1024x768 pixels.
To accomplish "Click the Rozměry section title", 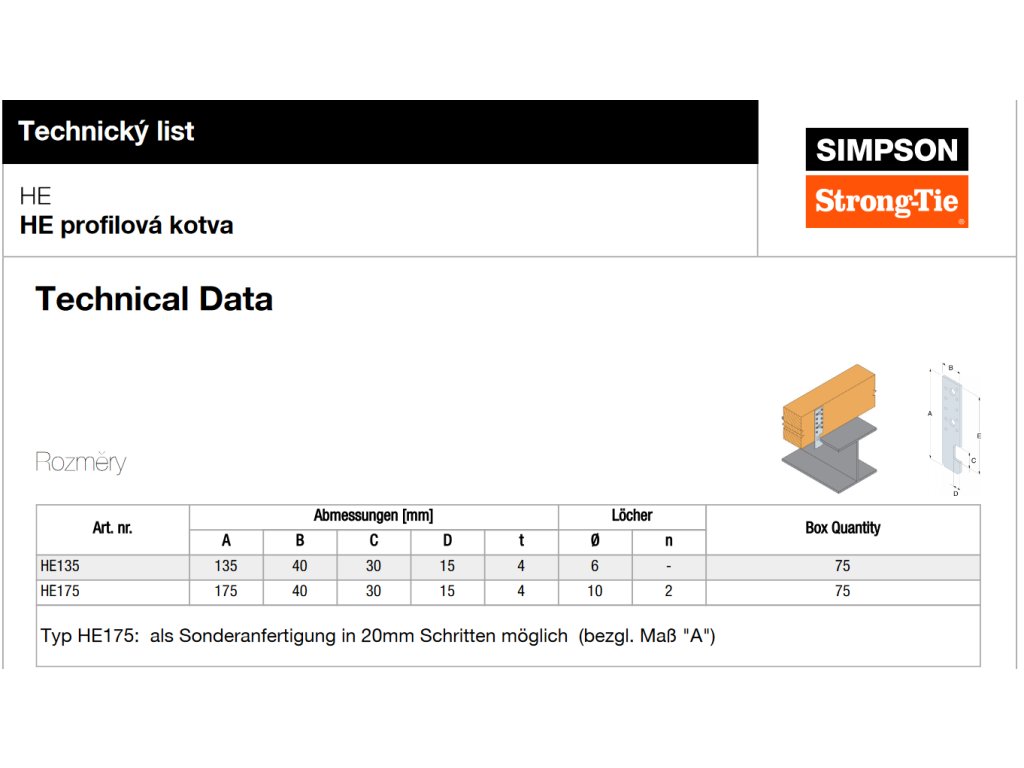I will click(81, 462).
